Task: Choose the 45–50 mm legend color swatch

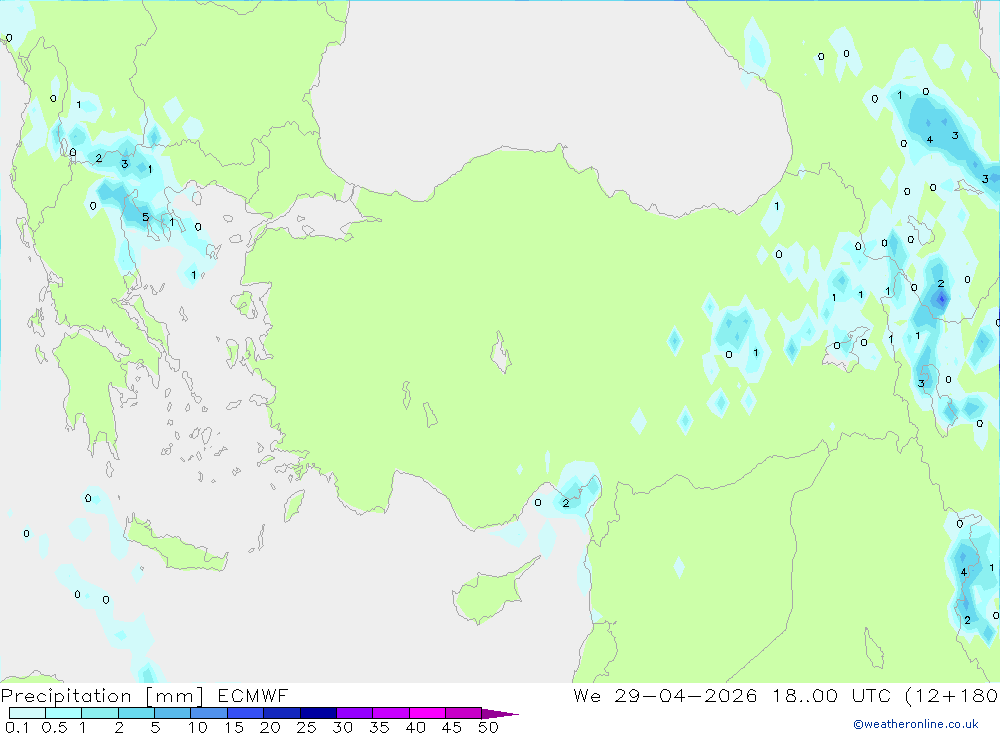Action: click(464, 713)
